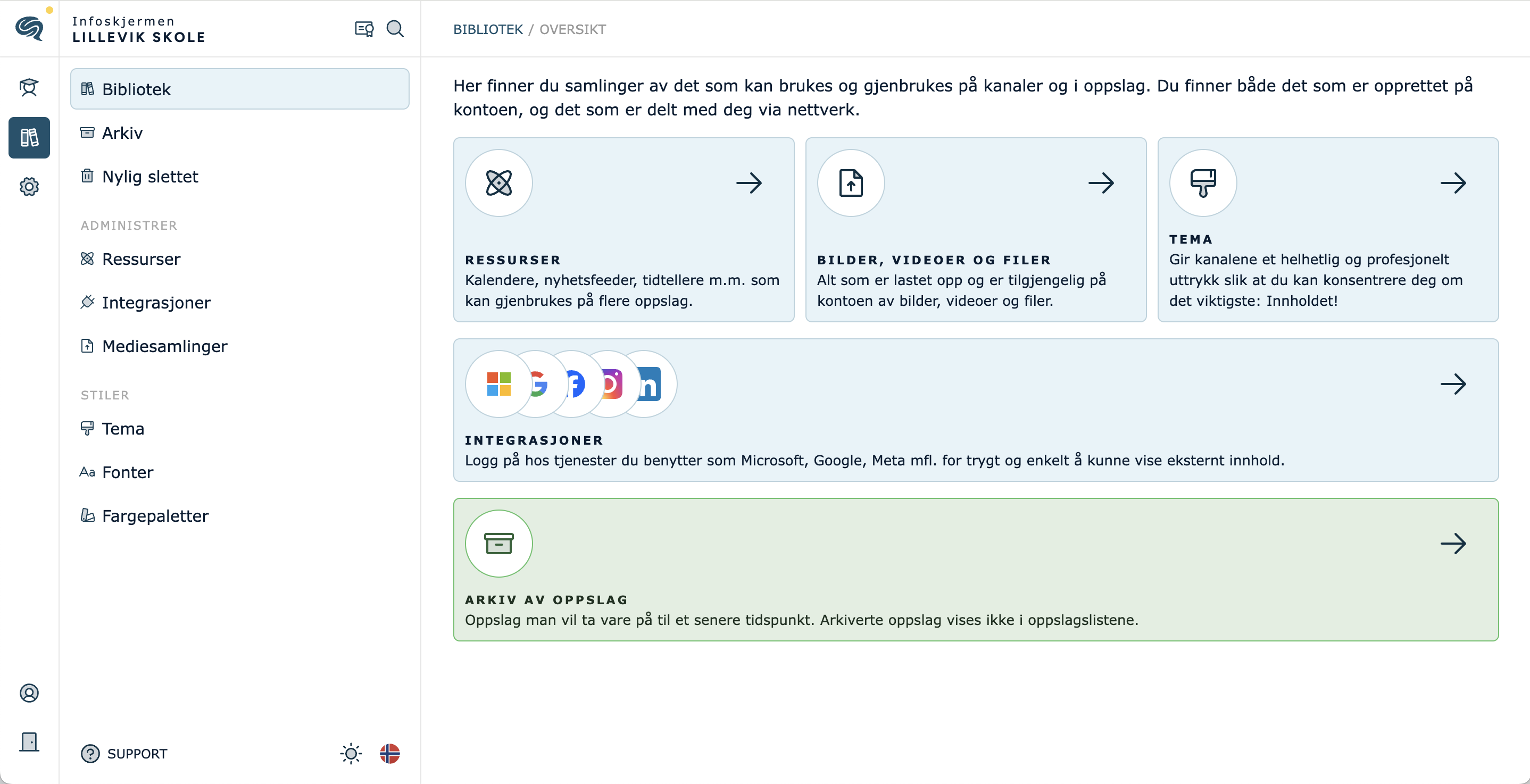Open arrow on Integrasjoner card
This screenshot has height=784, width=1530.
1453,383
